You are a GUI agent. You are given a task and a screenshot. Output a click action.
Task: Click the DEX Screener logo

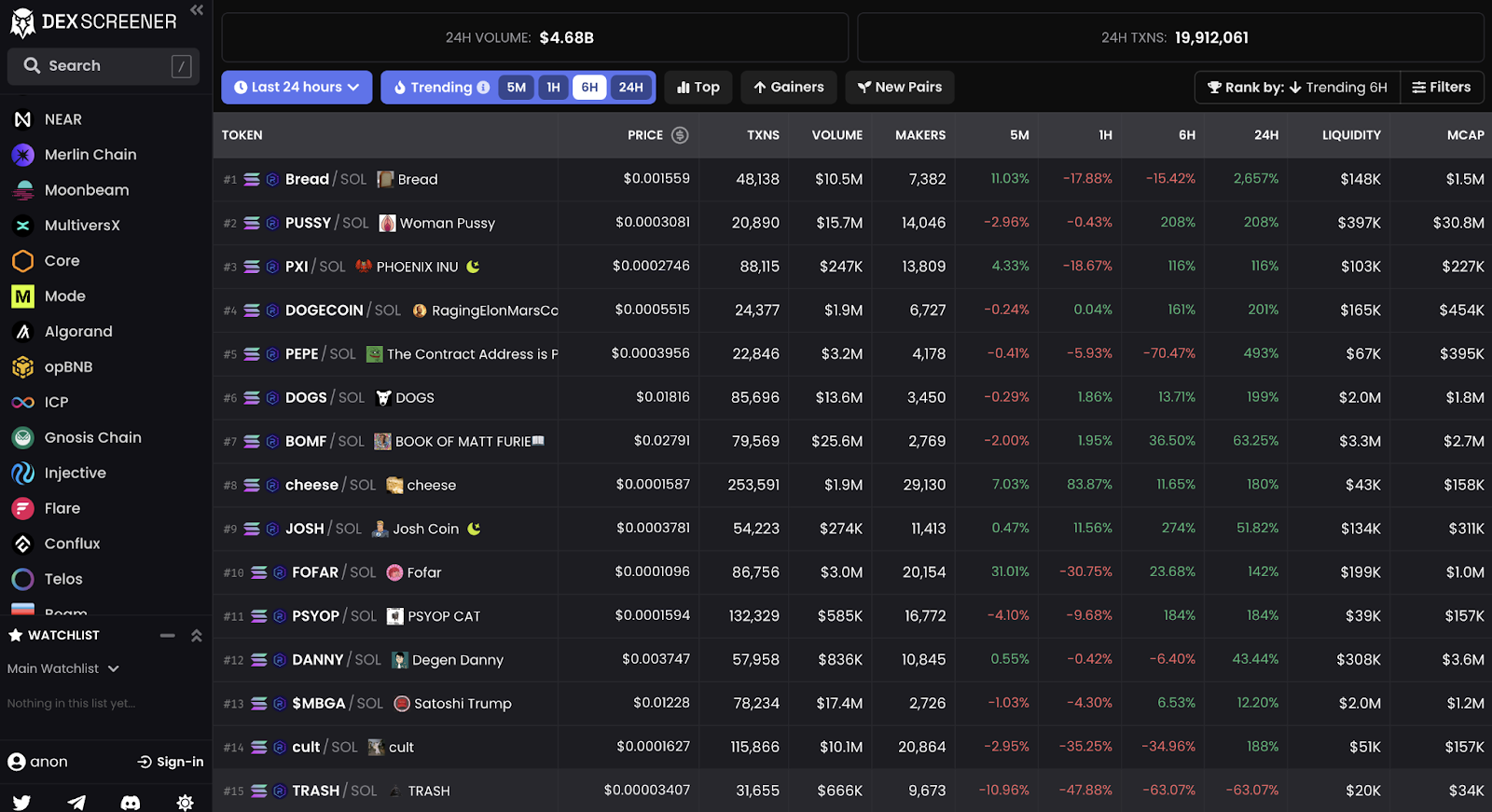click(92, 22)
